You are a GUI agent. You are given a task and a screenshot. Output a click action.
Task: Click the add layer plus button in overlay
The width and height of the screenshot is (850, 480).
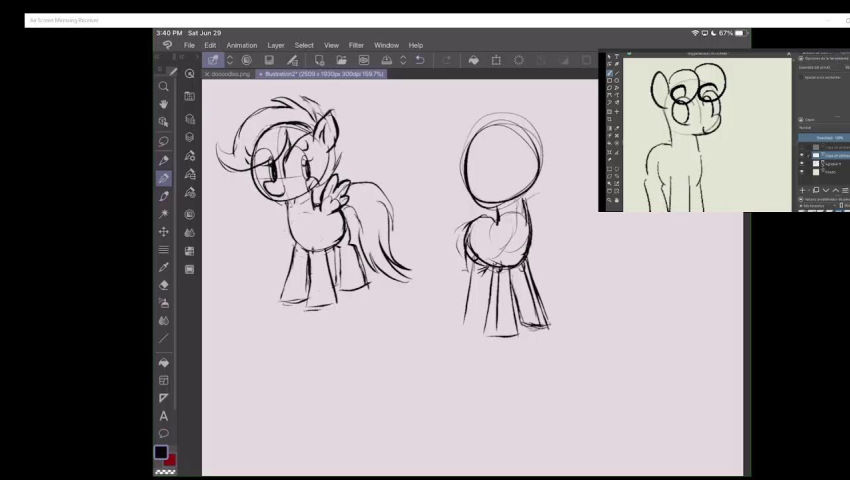pos(802,190)
